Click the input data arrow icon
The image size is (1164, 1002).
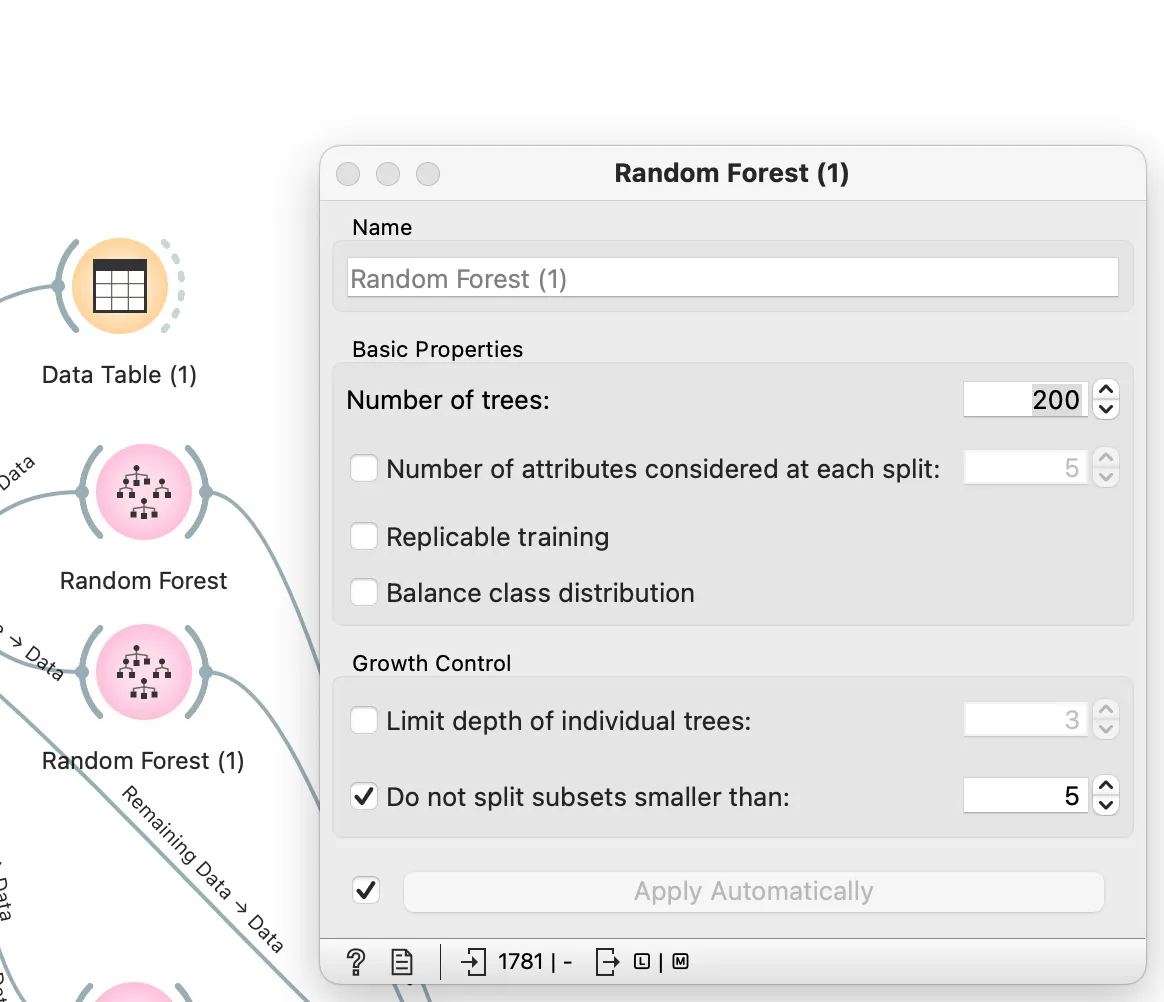[x=473, y=962]
